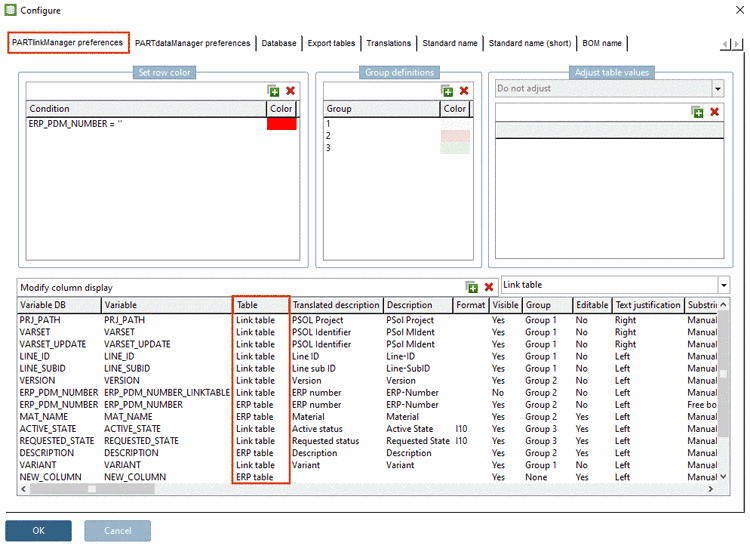
Task: Change color swatch of group 3
Action: [x=455, y=148]
